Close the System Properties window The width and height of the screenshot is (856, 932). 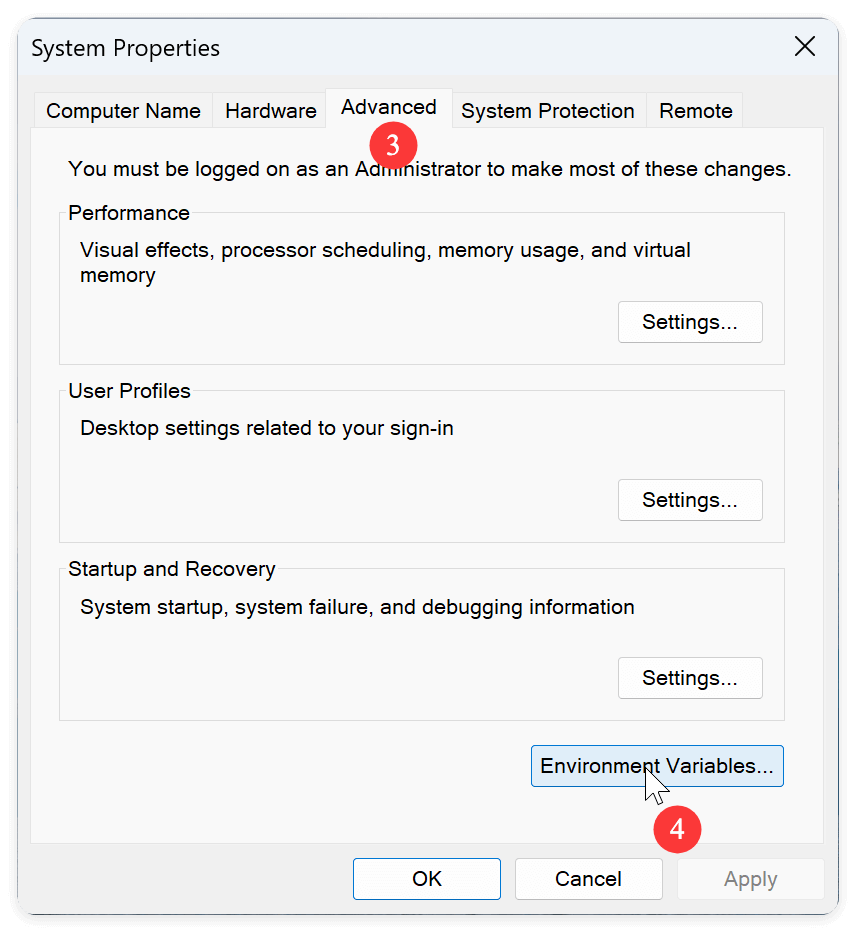point(805,46)
